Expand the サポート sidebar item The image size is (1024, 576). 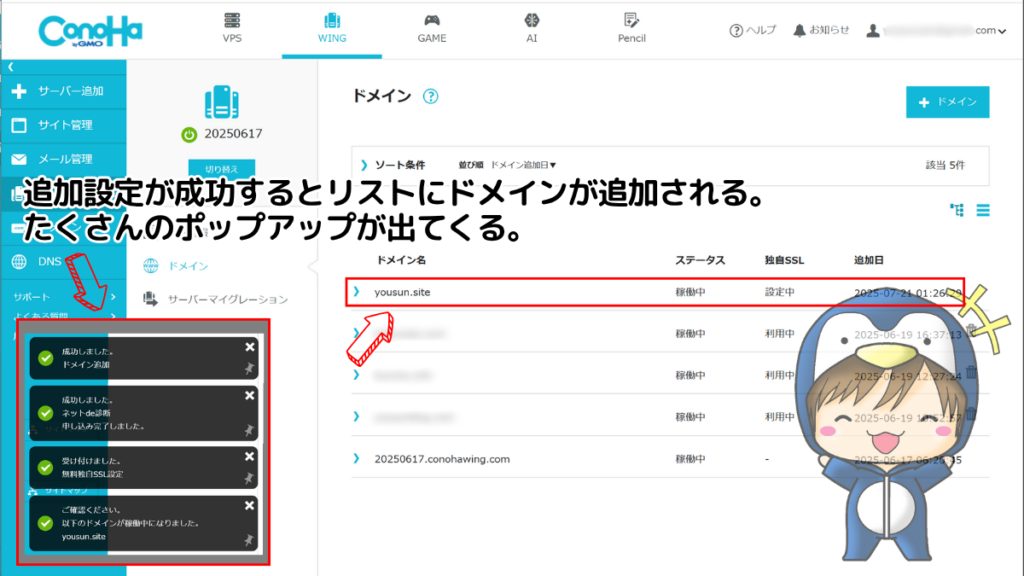tap(63, 296)
